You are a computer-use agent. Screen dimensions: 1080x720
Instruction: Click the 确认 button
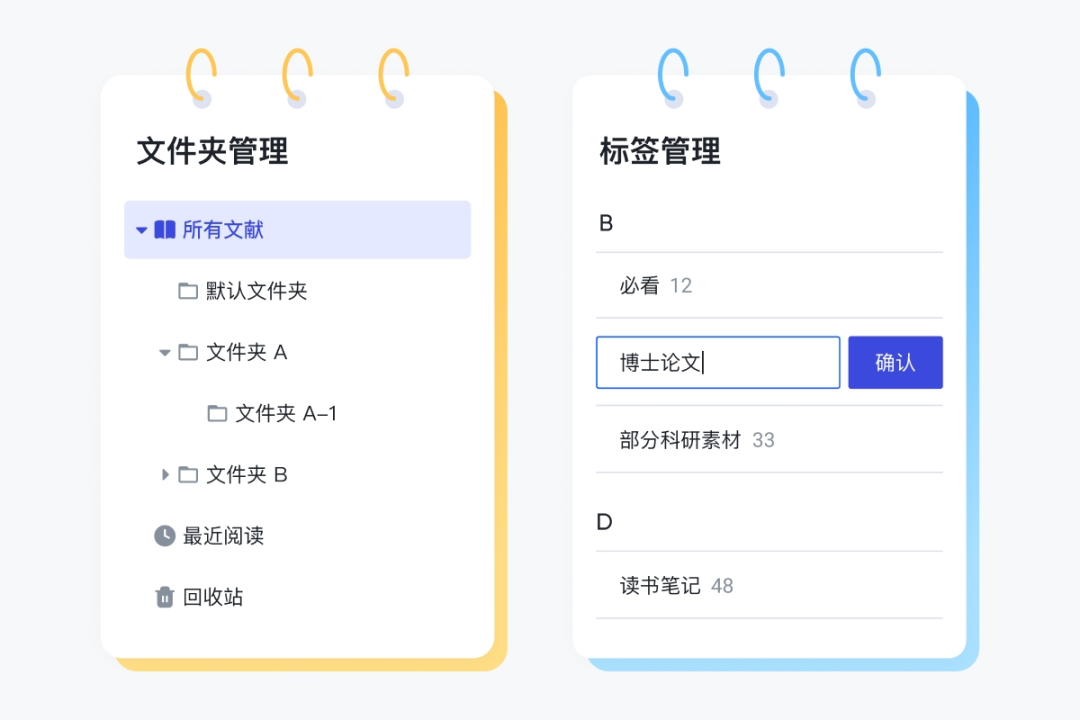895,362
